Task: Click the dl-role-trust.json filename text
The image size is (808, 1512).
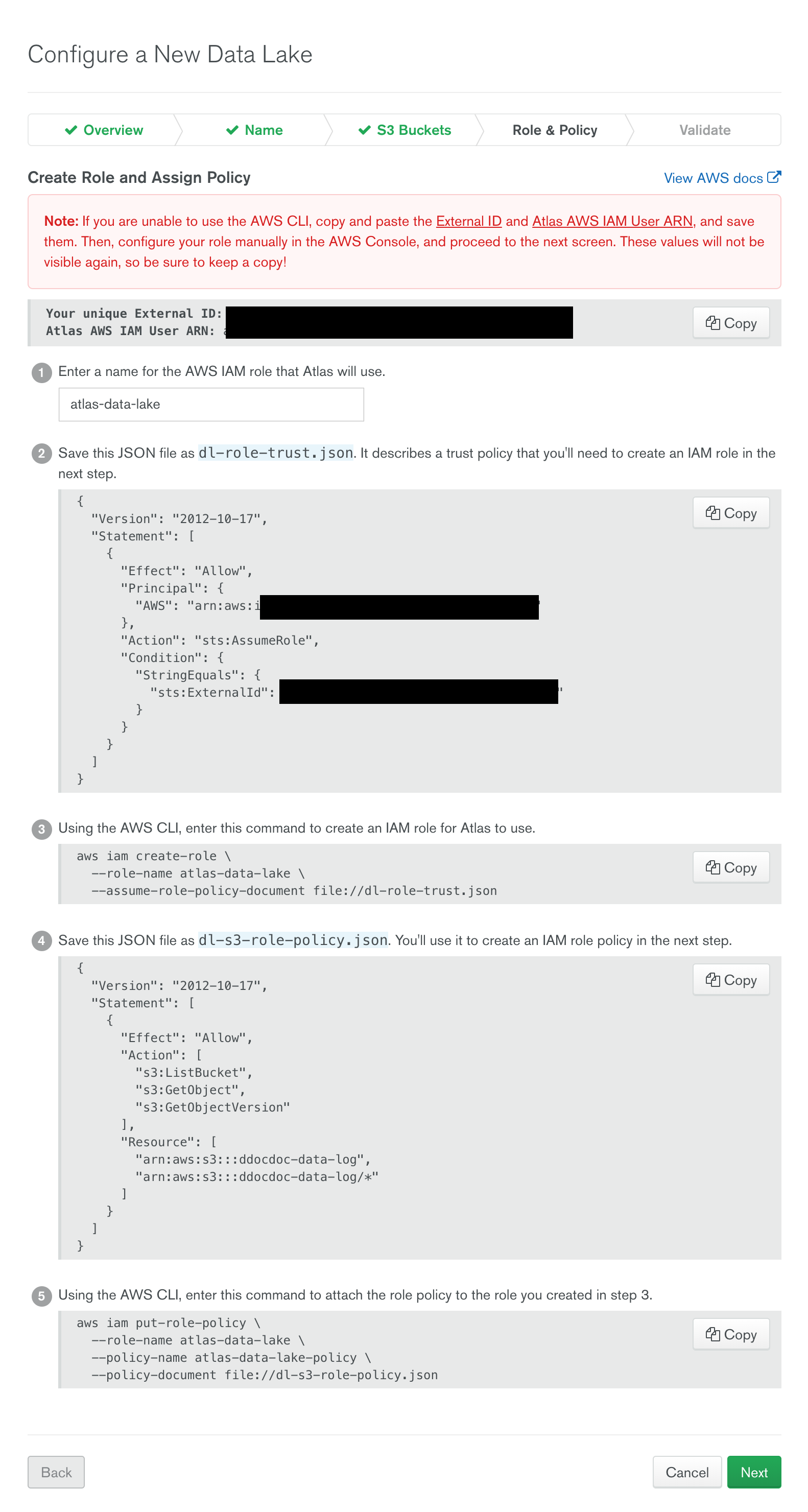Action: click(276, 453)
